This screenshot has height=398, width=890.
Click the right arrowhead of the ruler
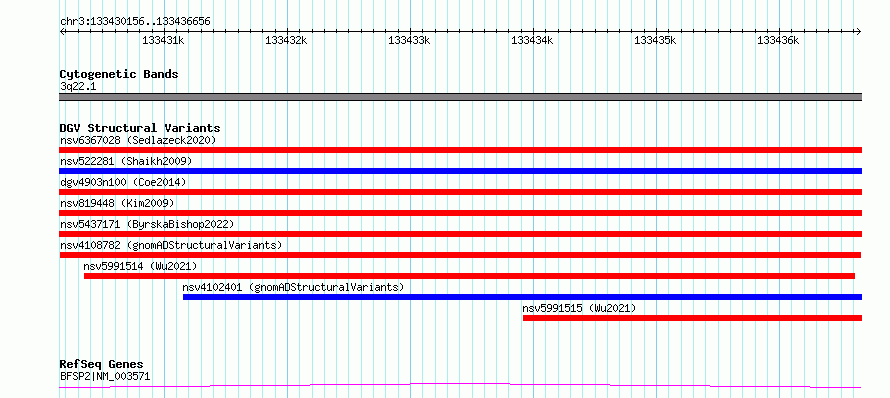click(859, 31)
